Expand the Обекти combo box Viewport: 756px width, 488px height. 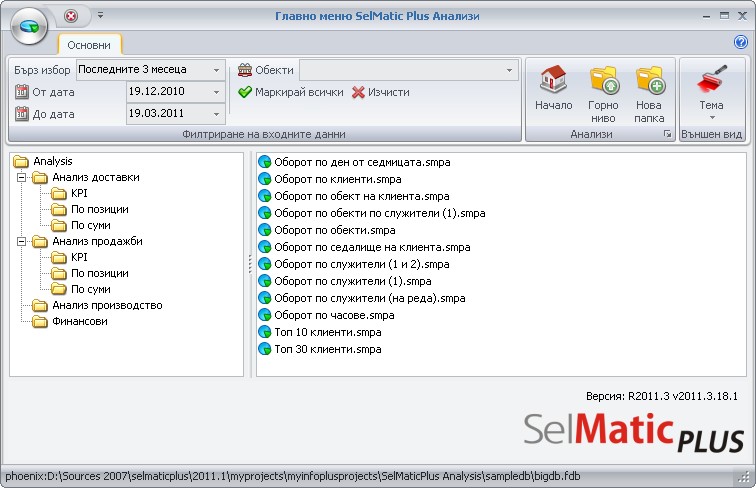pos(509,70)
